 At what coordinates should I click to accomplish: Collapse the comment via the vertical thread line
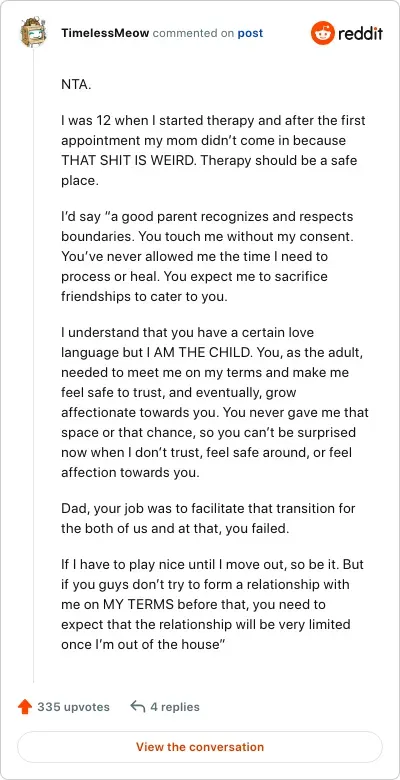click(33, 366)
